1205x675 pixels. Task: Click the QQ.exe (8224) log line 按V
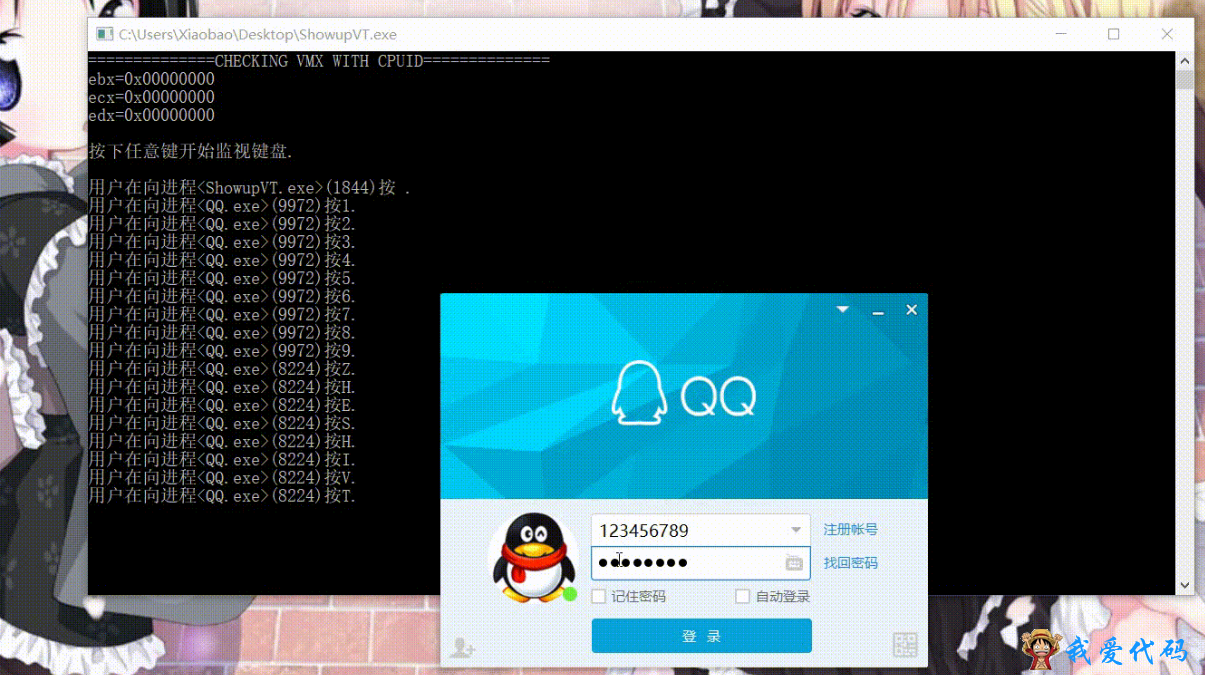(222, 478)
